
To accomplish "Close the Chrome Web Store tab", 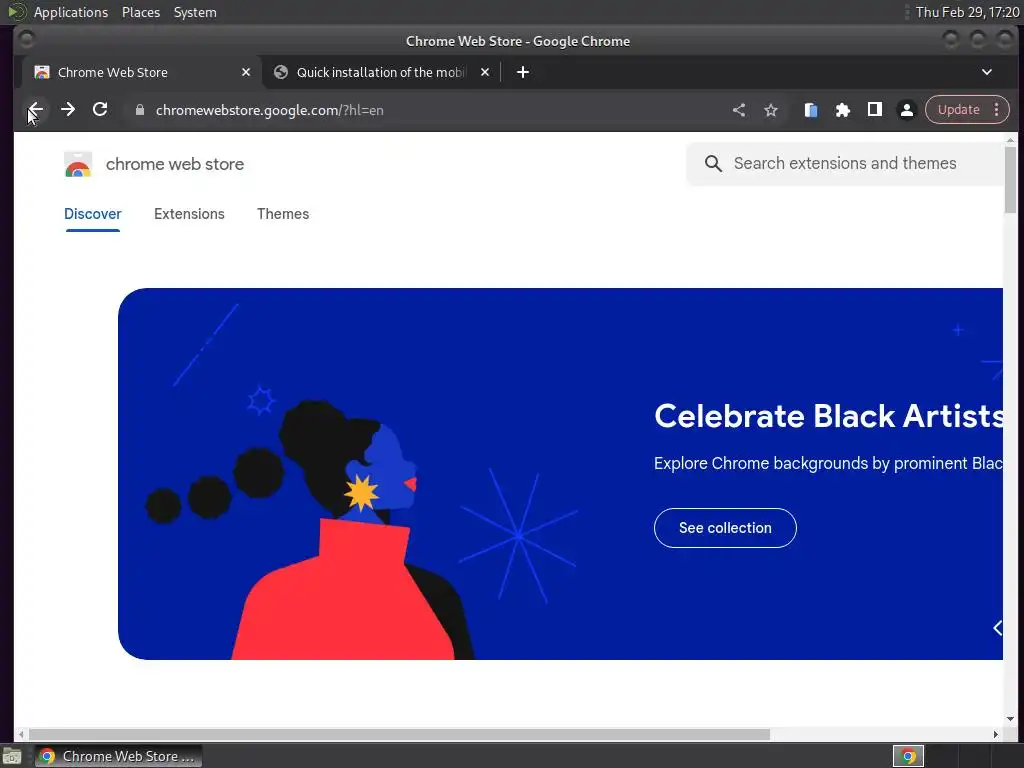I will [246, 72].
